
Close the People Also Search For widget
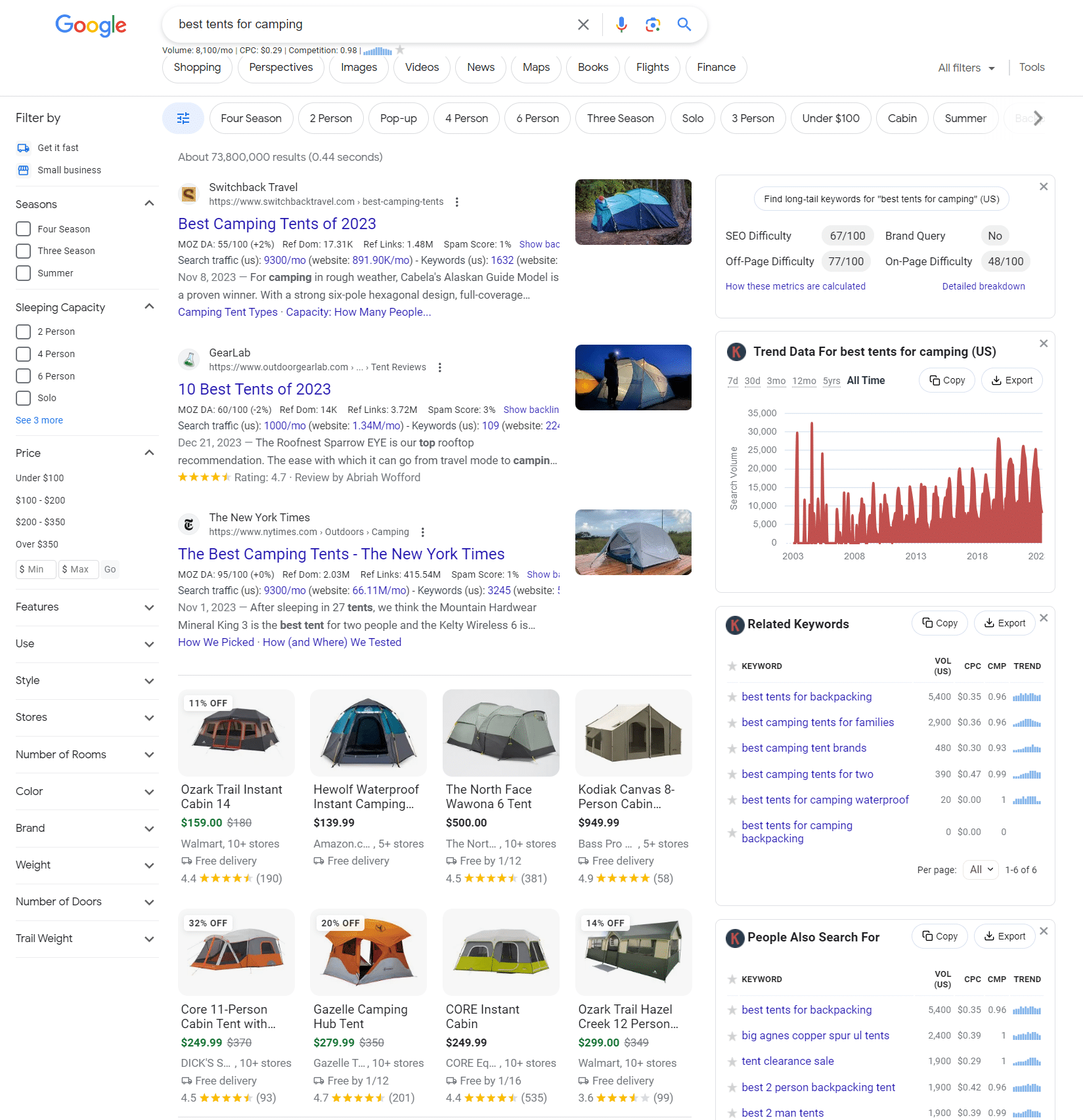pyautogui.click(x=1044, y=932)
